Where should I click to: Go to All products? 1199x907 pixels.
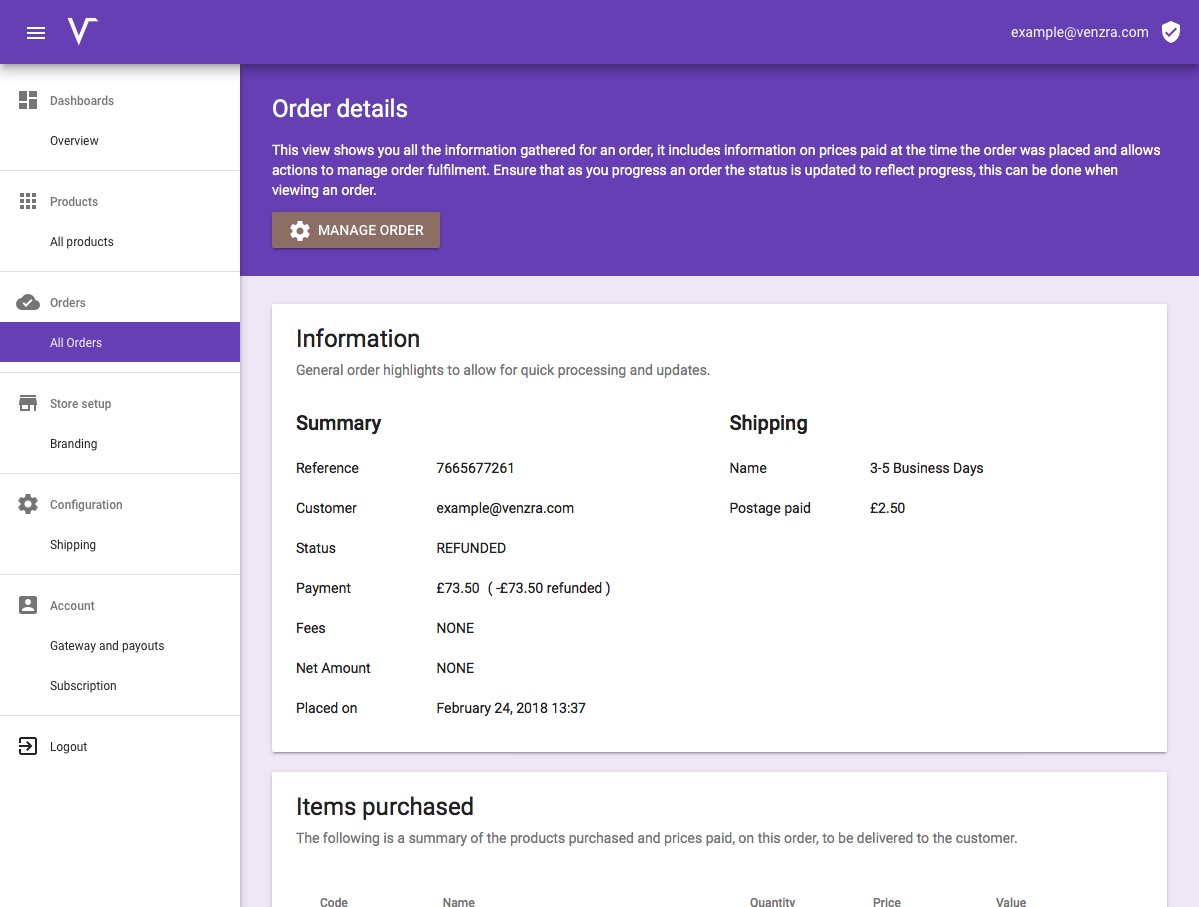pos(82,242)
